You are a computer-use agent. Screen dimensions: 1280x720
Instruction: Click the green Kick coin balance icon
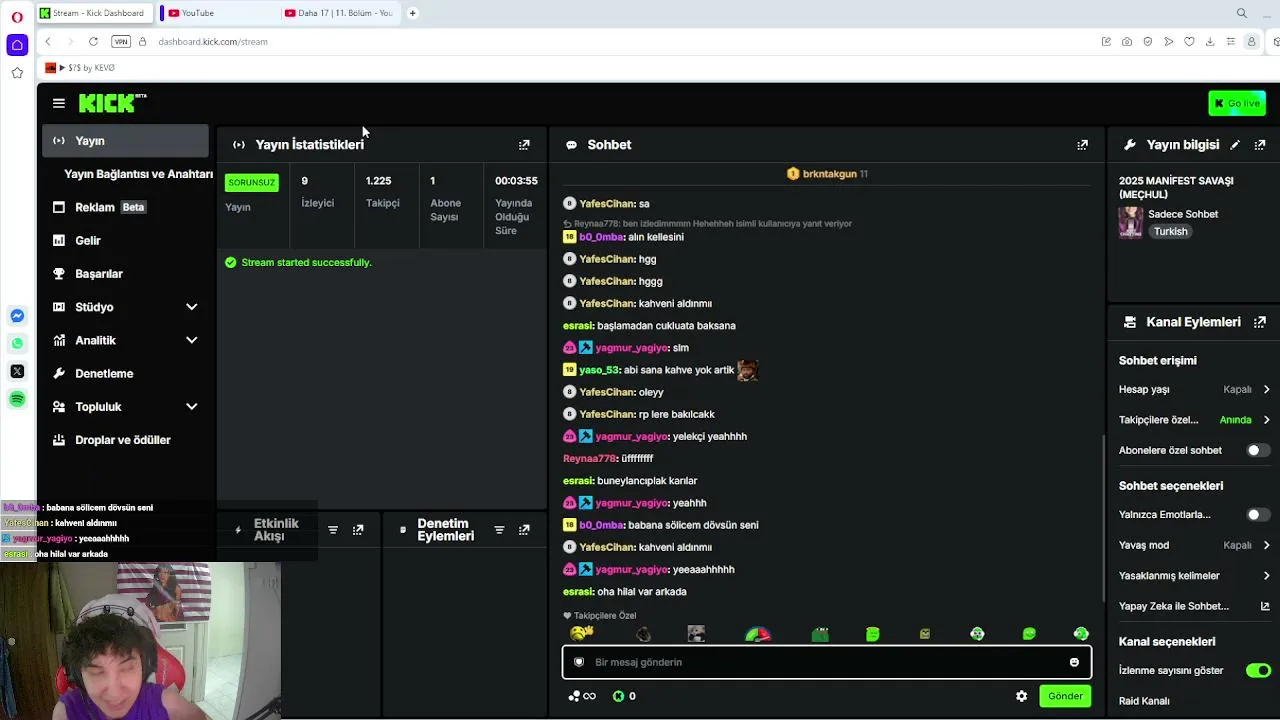point(618,696)
